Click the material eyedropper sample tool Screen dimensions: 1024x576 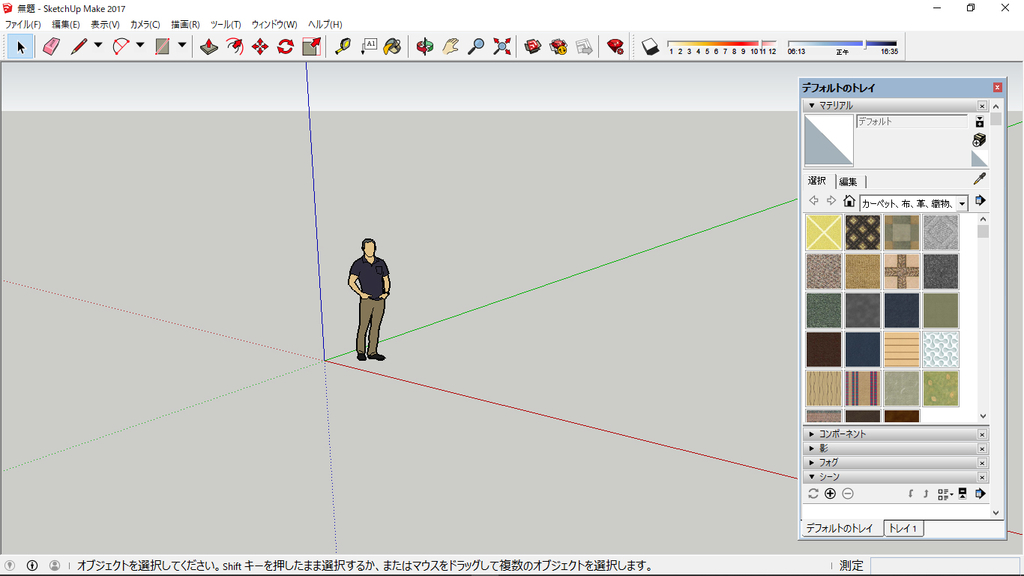click(x=980, y=179)
